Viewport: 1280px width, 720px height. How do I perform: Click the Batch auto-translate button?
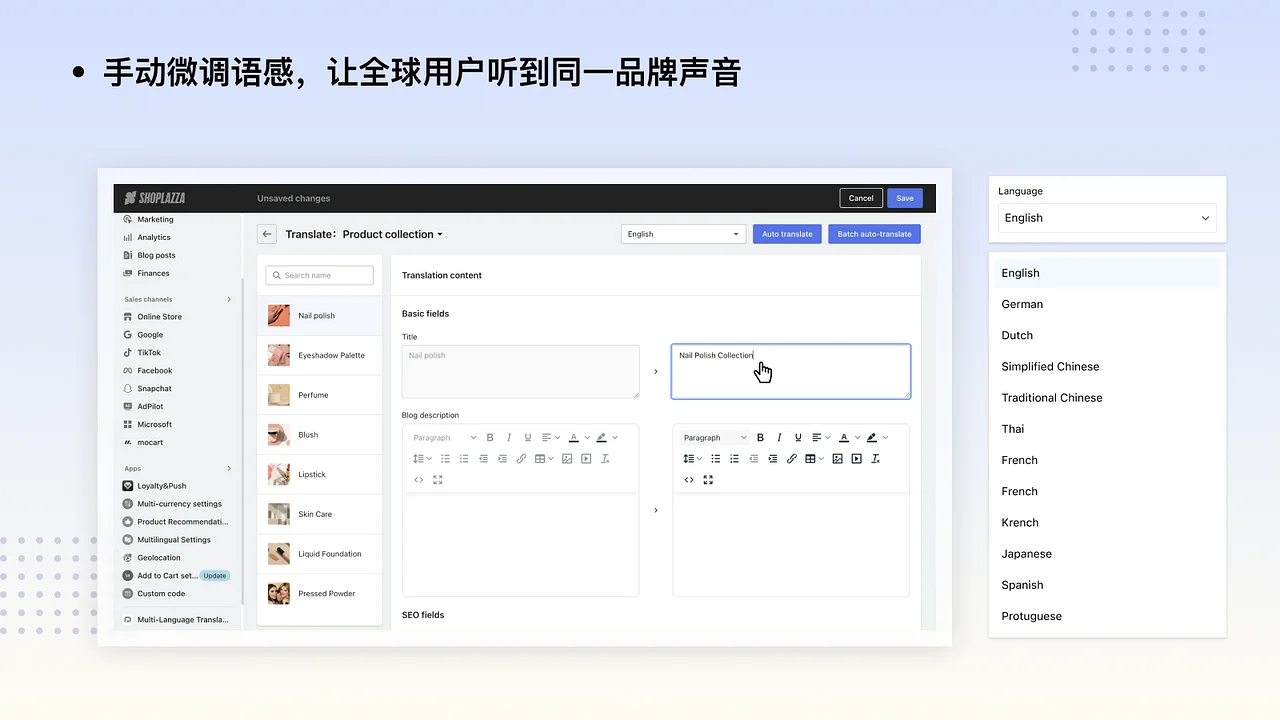click(874, 233)
